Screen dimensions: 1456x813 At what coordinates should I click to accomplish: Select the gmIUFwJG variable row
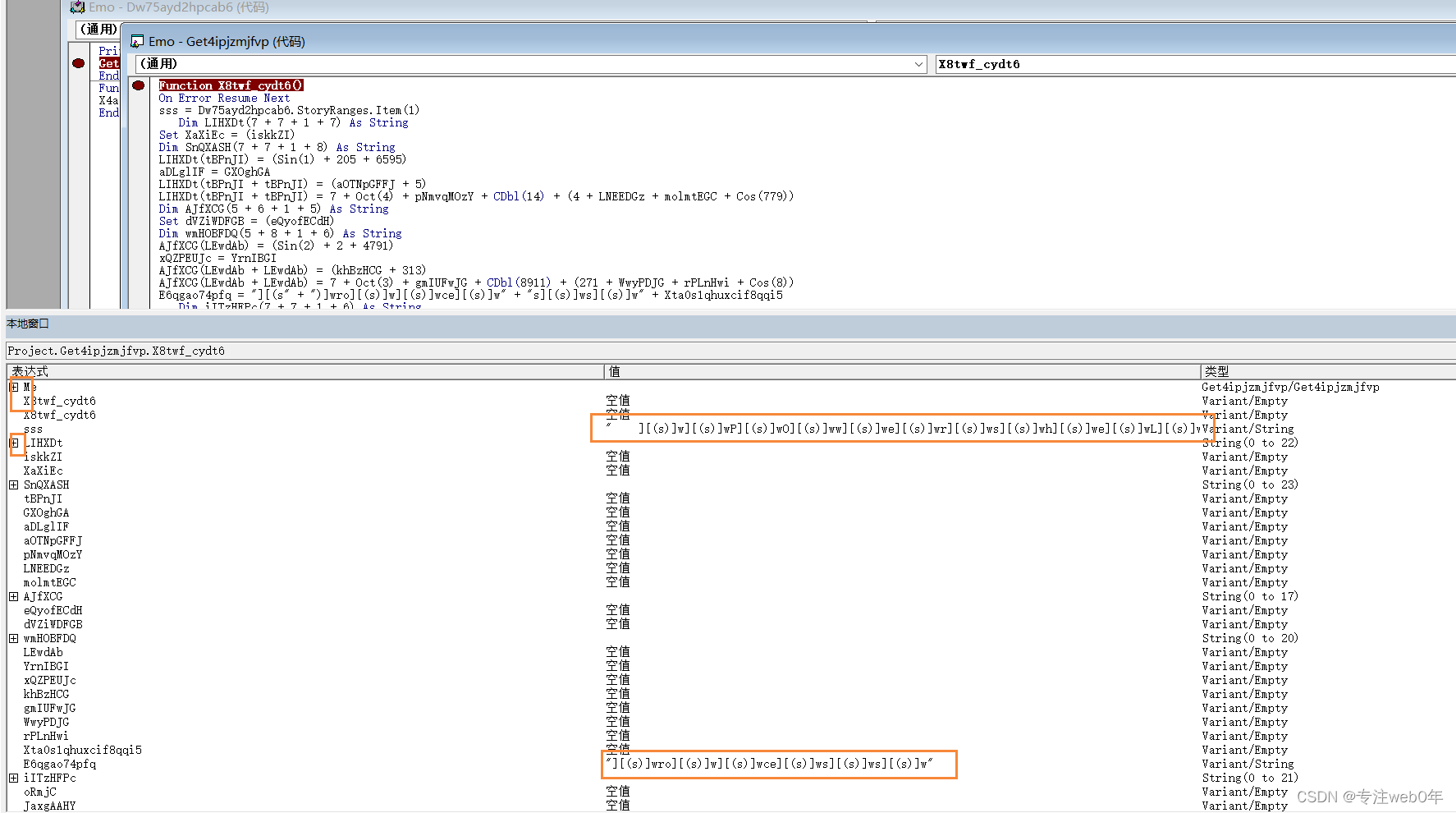click(x=731, y=708)
